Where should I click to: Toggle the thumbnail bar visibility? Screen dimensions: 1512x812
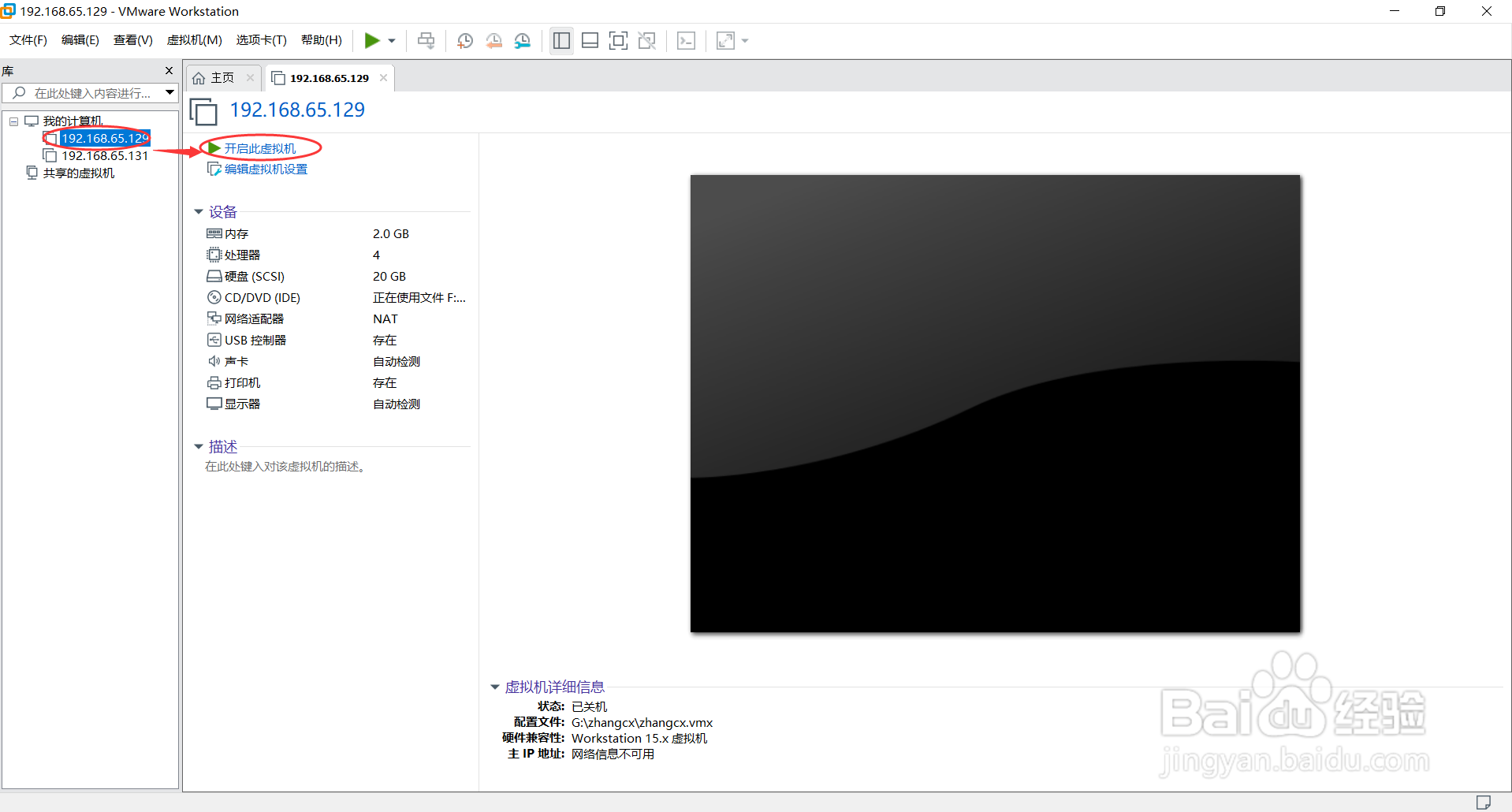(x=590, y=40)
